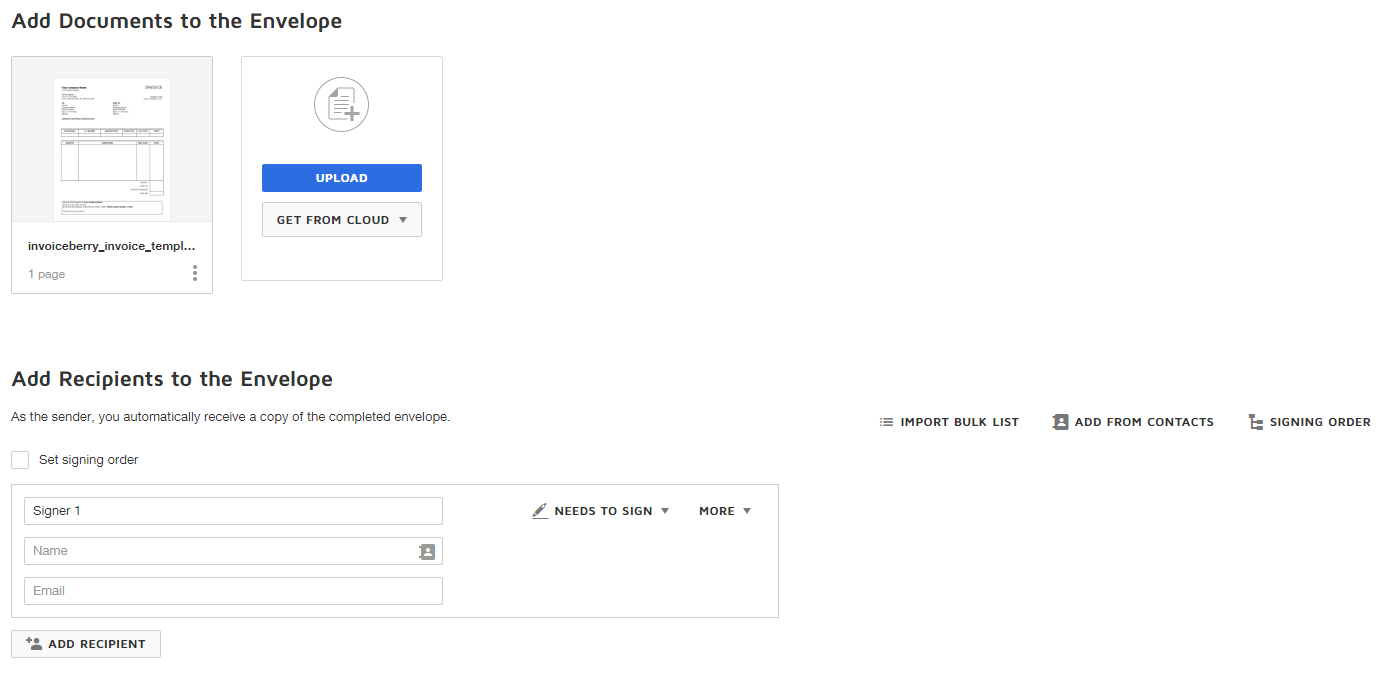Select the Import Bulk List text option
Image resolution: width=1392 pixels, height=674 pixels.
(x=959, y=422)
